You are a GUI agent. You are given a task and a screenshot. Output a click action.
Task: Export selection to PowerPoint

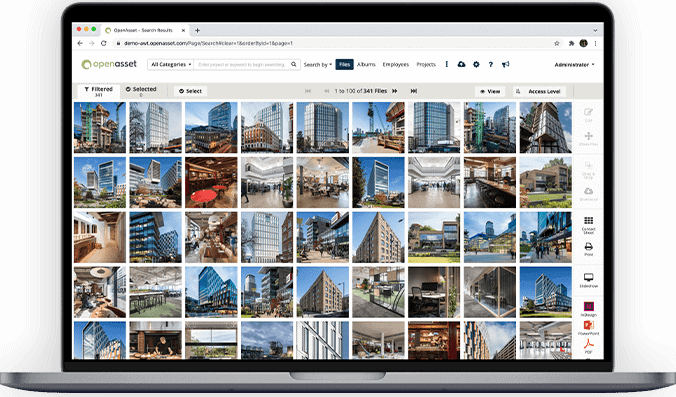(x=588, y=327)
